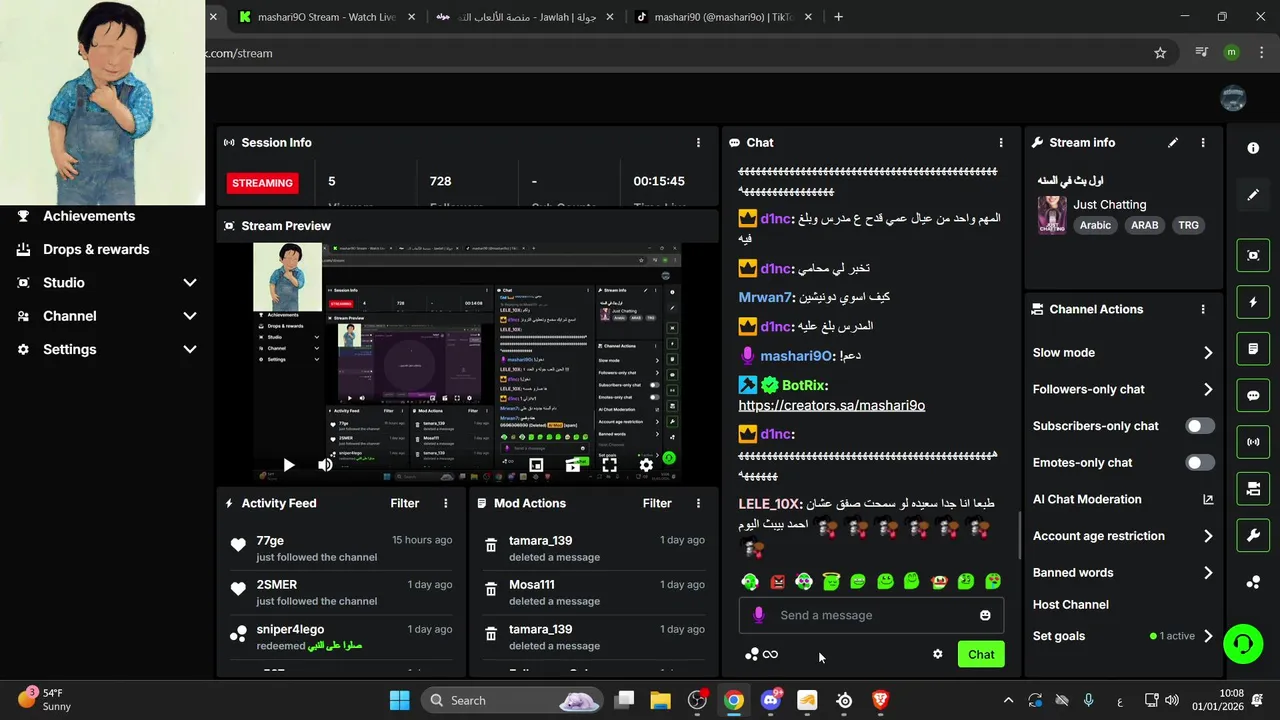Click the lightning bolt icon in right sidebar
This screenshot has width=1280, height=720.
[1253, 302]
